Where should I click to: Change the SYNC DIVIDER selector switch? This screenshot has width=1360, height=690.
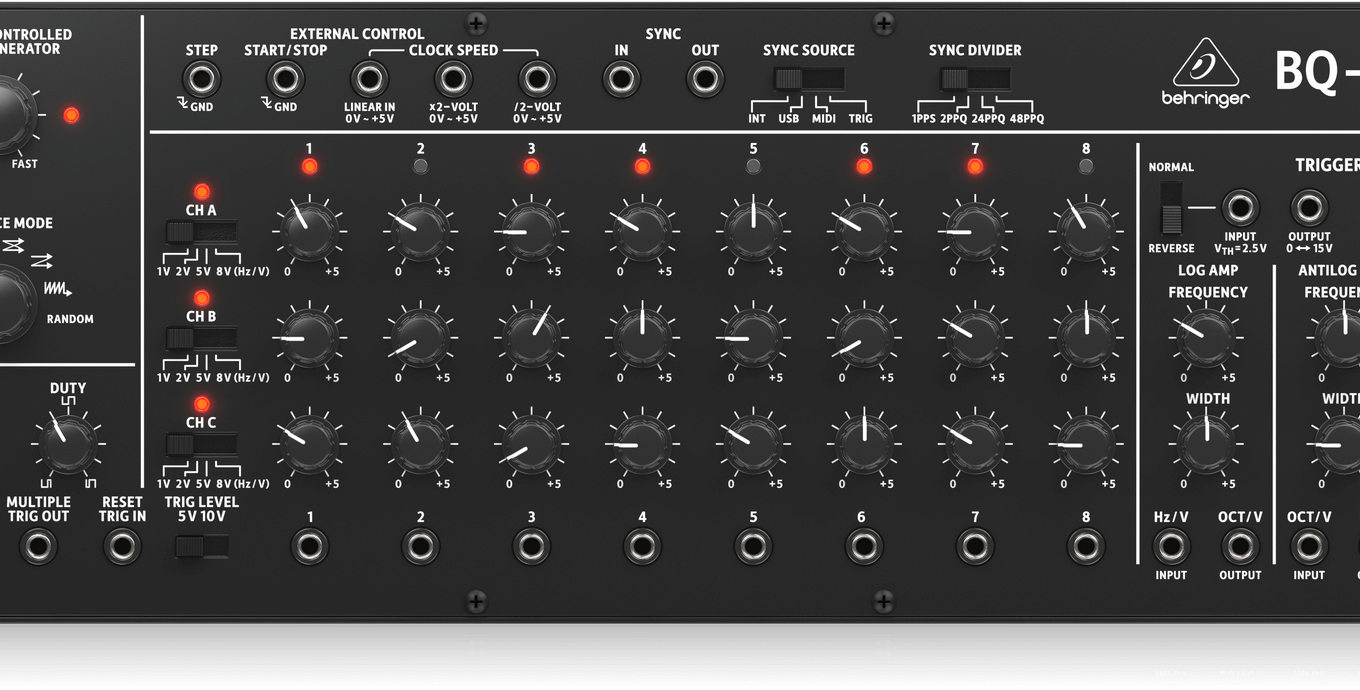[975, 78]
